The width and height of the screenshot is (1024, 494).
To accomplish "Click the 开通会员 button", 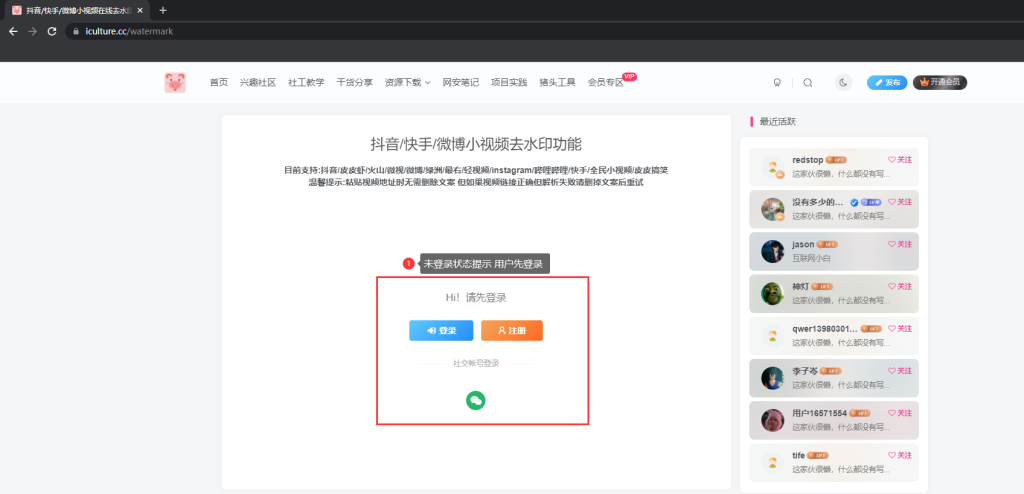I will pyautogui.click(x=940, y=82).
